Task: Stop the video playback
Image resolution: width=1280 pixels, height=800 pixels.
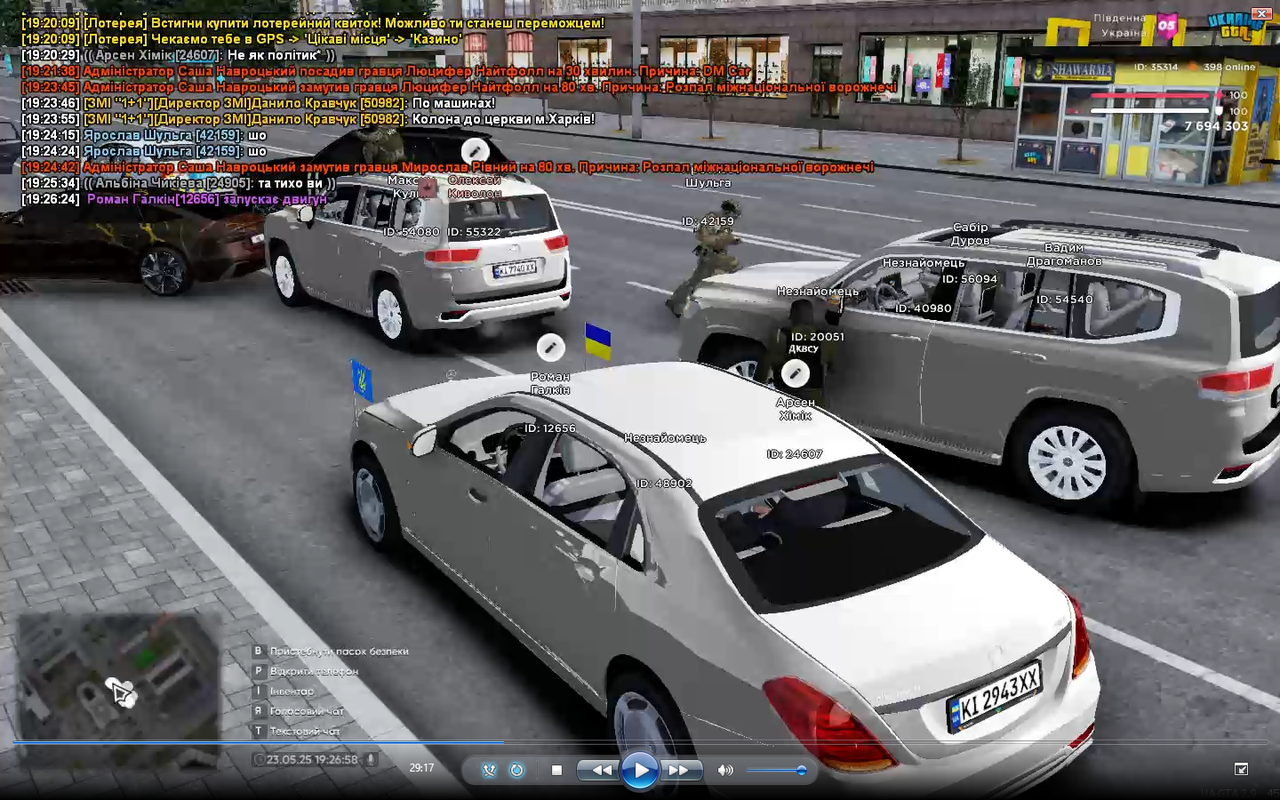Action: [x=557, y=770]
